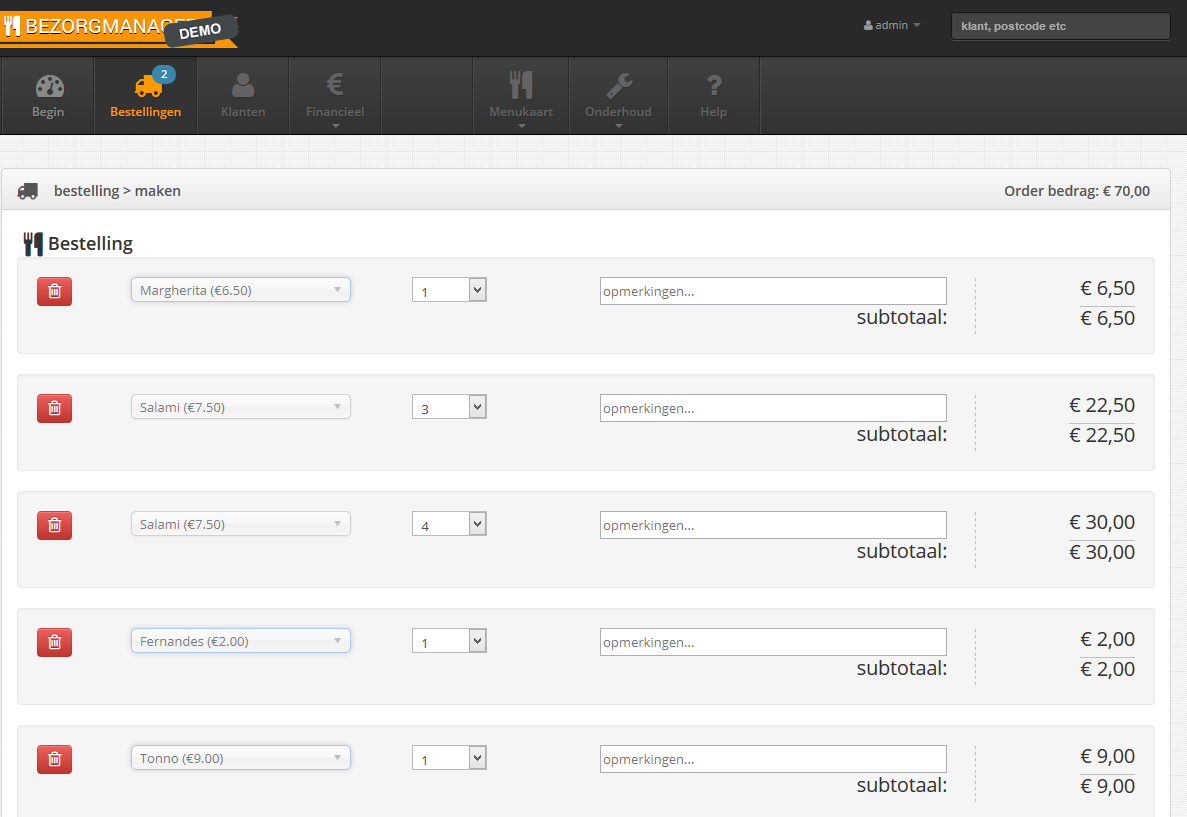The image size is (1187, 817).
Task: Remove the Tonno order line
Action: point(55,759)
